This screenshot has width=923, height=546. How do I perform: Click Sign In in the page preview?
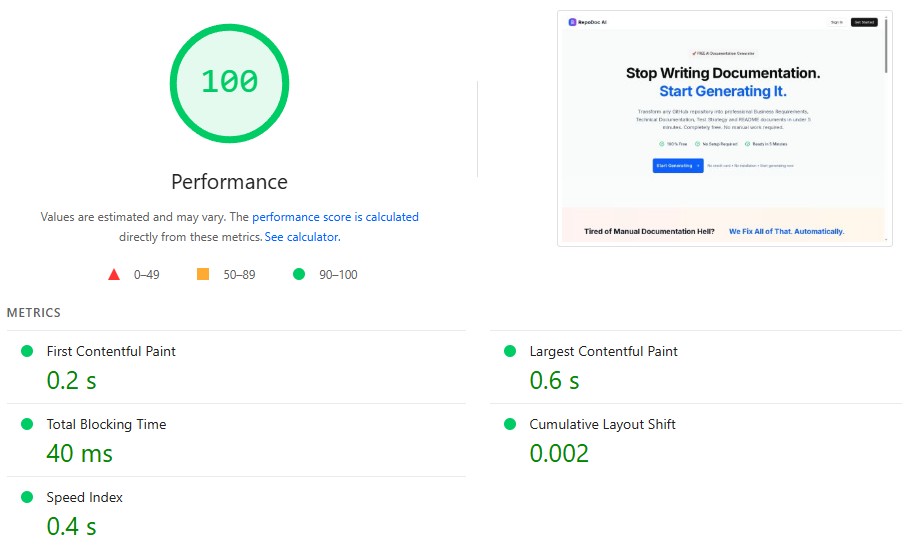836,21
